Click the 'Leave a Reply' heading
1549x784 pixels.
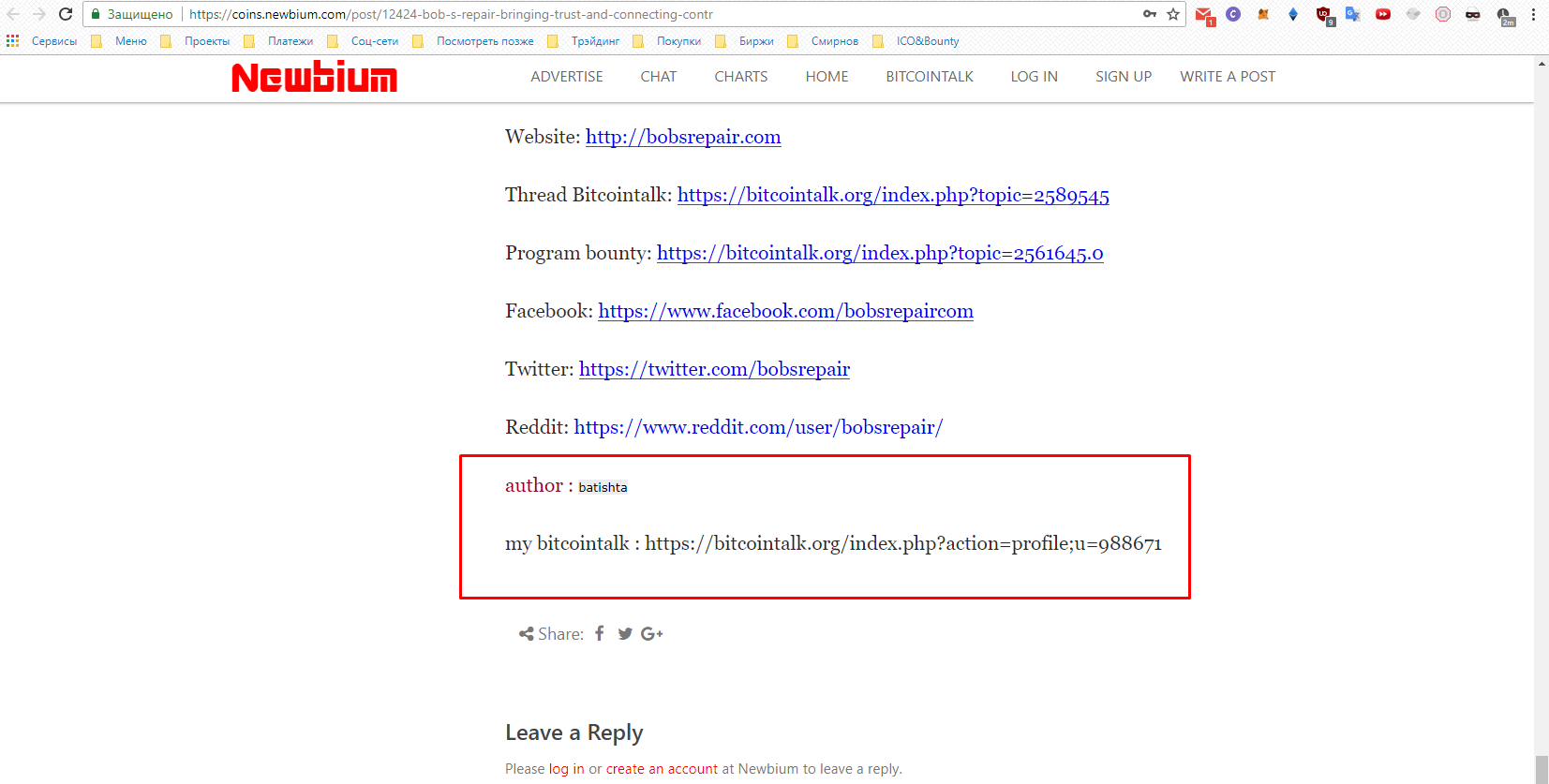(x=574, y=732)
